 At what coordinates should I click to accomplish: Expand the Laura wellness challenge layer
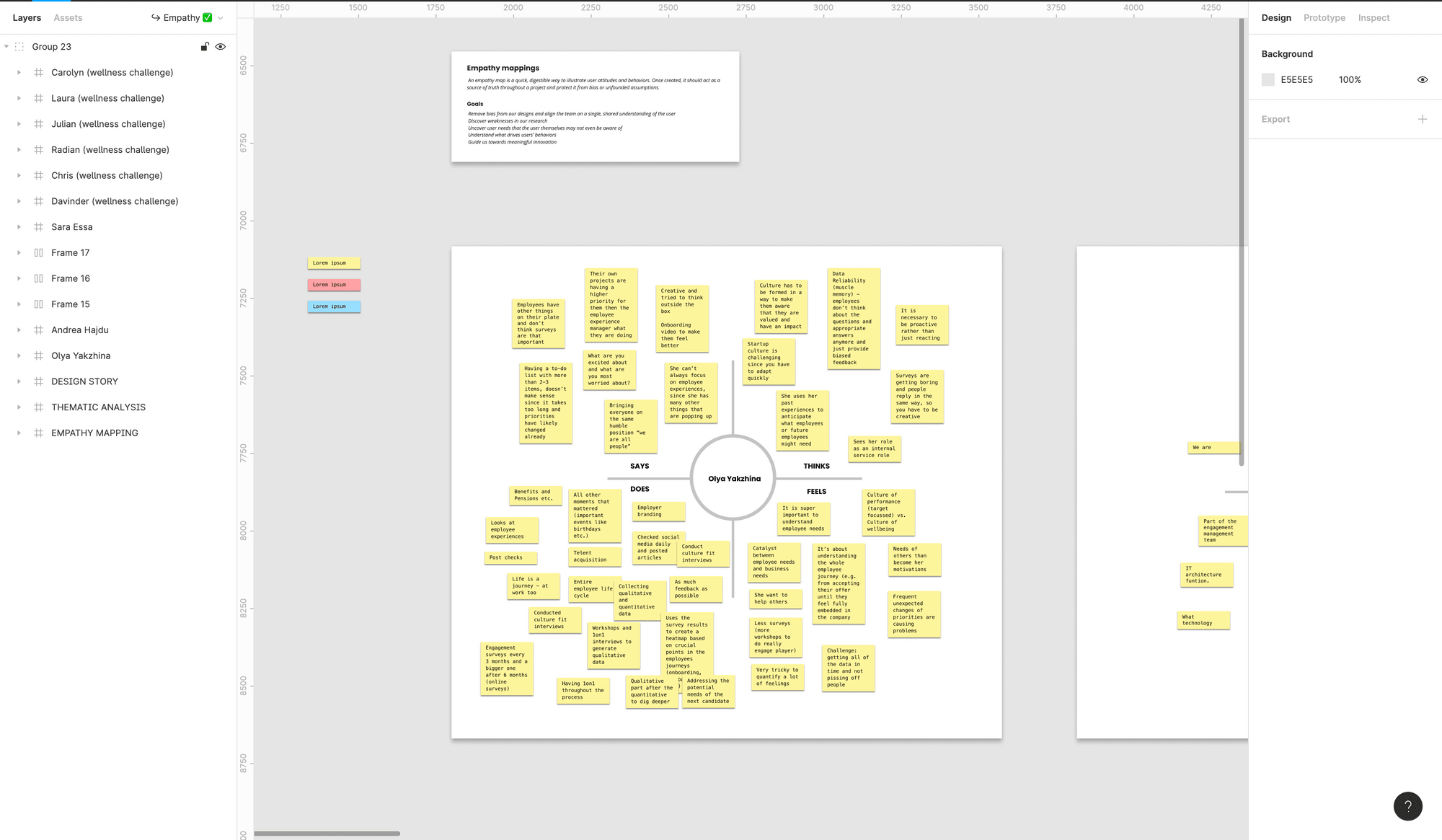coord(20,98)
